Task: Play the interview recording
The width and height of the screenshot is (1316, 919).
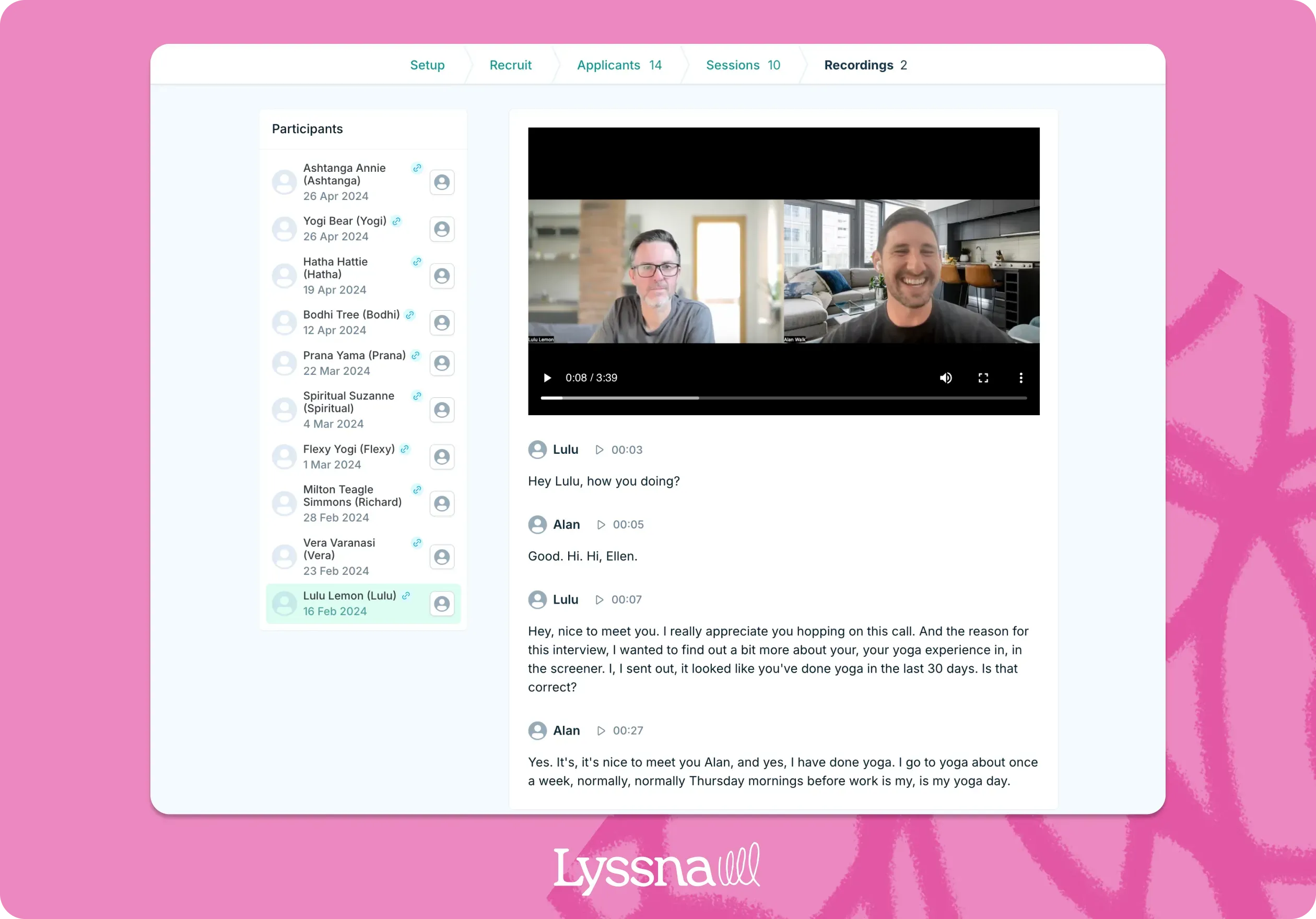Action: click(547, 378)
